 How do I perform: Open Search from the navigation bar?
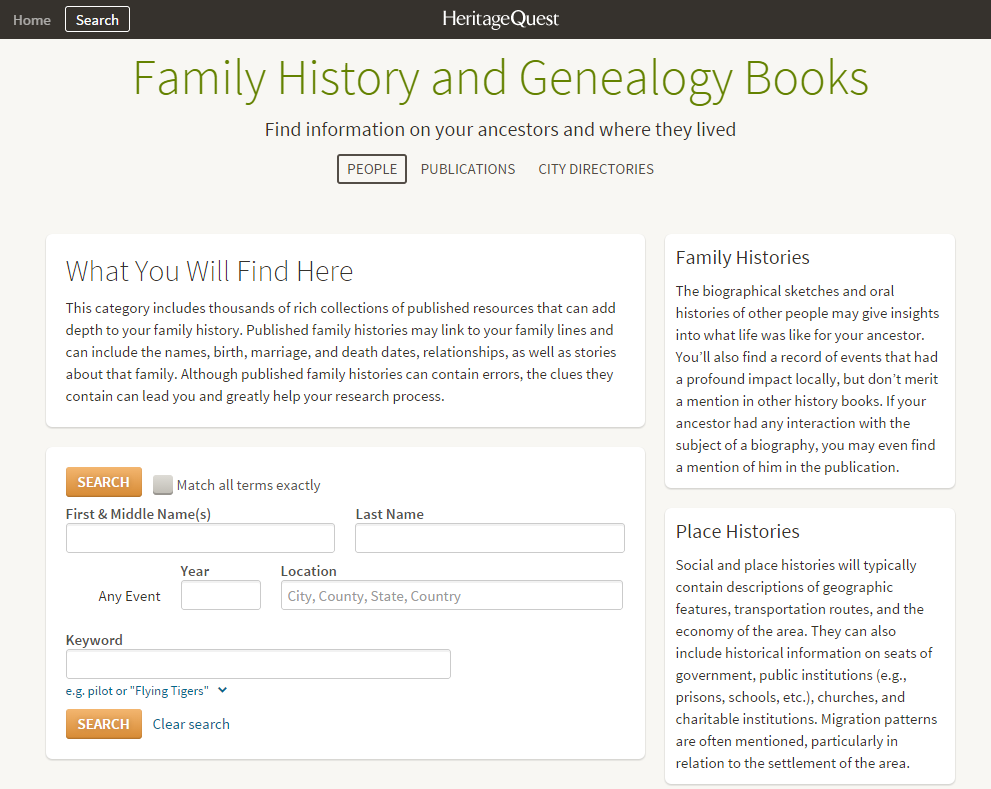[x=96, y=18]
